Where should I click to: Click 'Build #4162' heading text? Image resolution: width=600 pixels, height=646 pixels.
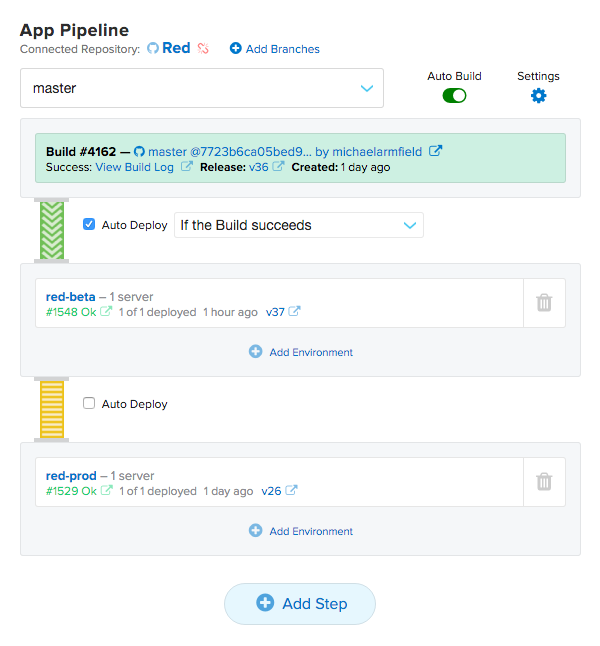[81, 152]
